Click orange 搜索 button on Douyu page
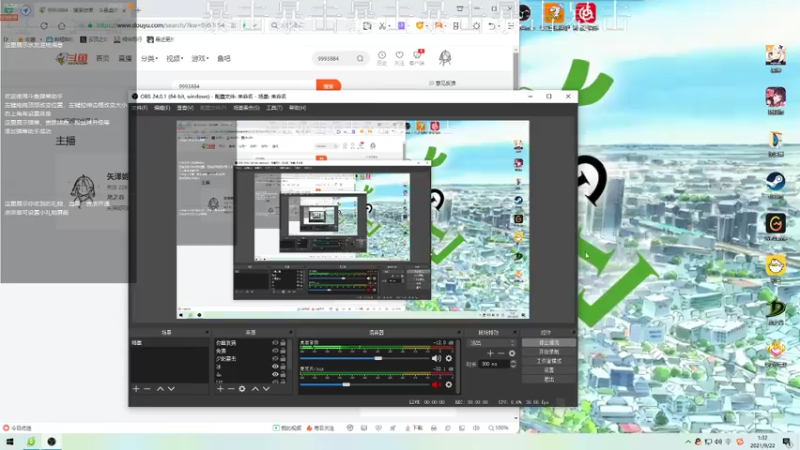The height and width of the screenshot is (450, 800). point(329,86)
